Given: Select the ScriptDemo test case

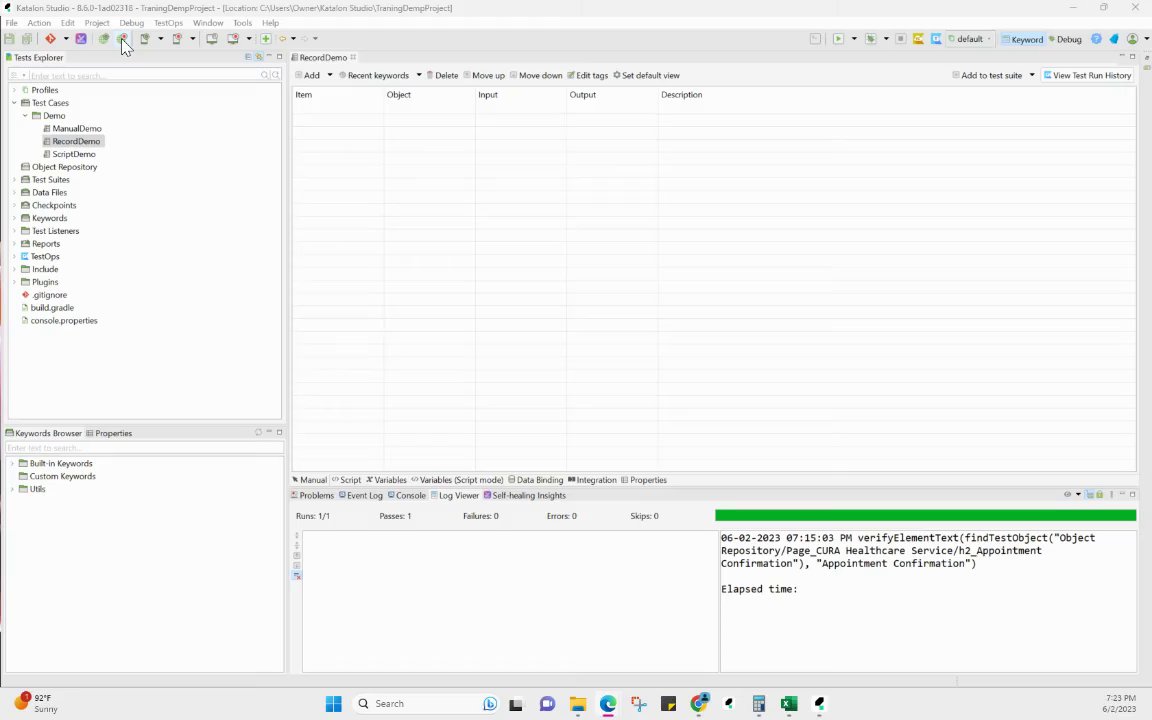Looking at the screenshot, I should [73, 154].
